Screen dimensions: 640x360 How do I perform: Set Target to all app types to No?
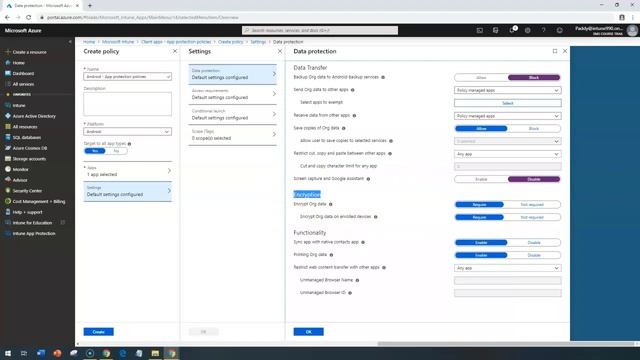(x=116, y=151)
